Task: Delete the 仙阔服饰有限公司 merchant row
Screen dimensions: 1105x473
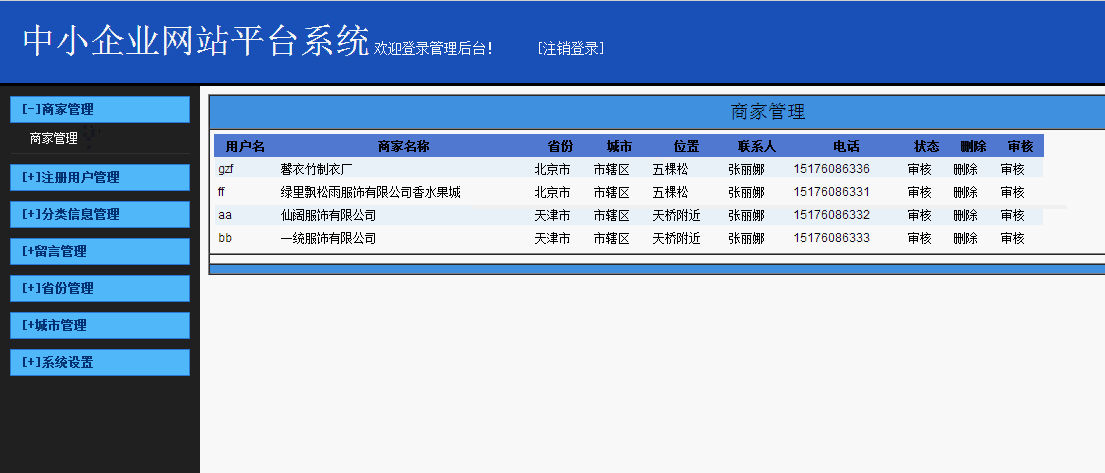Action: click(965, 215)
